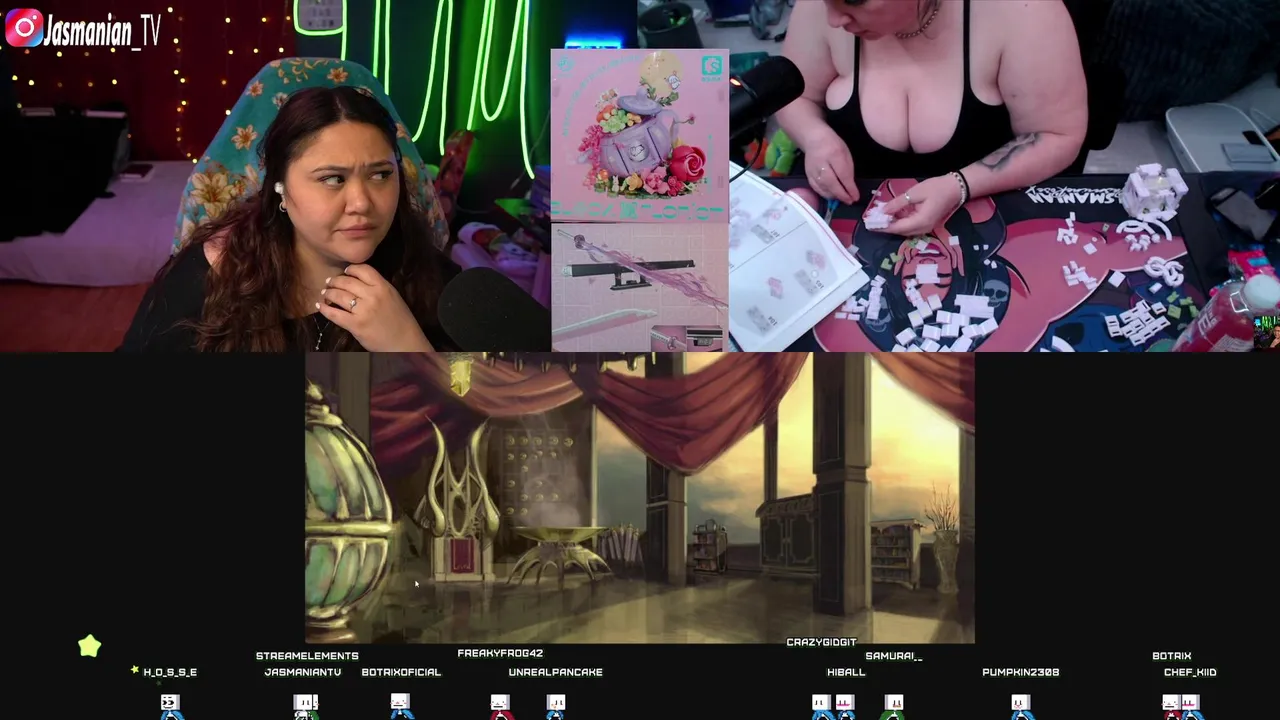Click the avatar under H_O_S_S_E

(x=171, y=707)
